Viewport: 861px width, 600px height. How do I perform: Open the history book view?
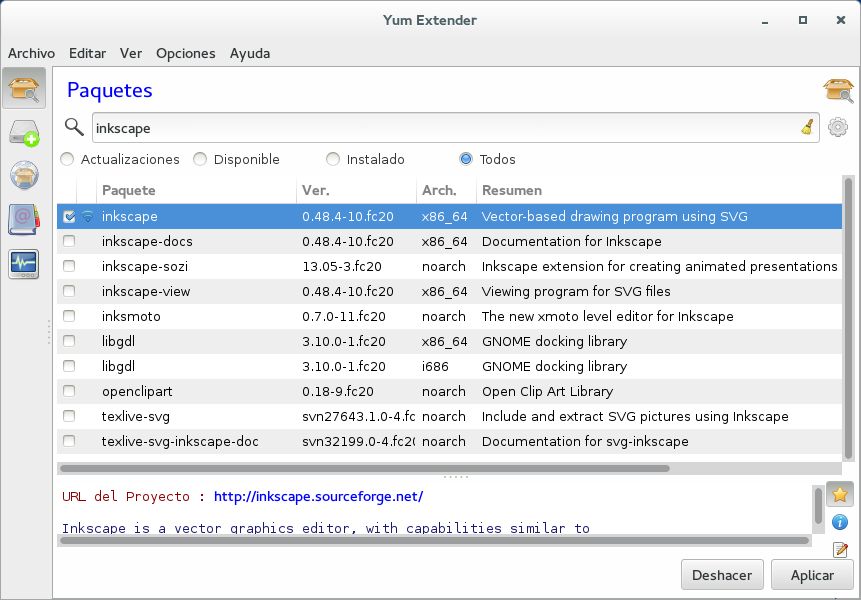pyautogui.click(x=24, y=219)
